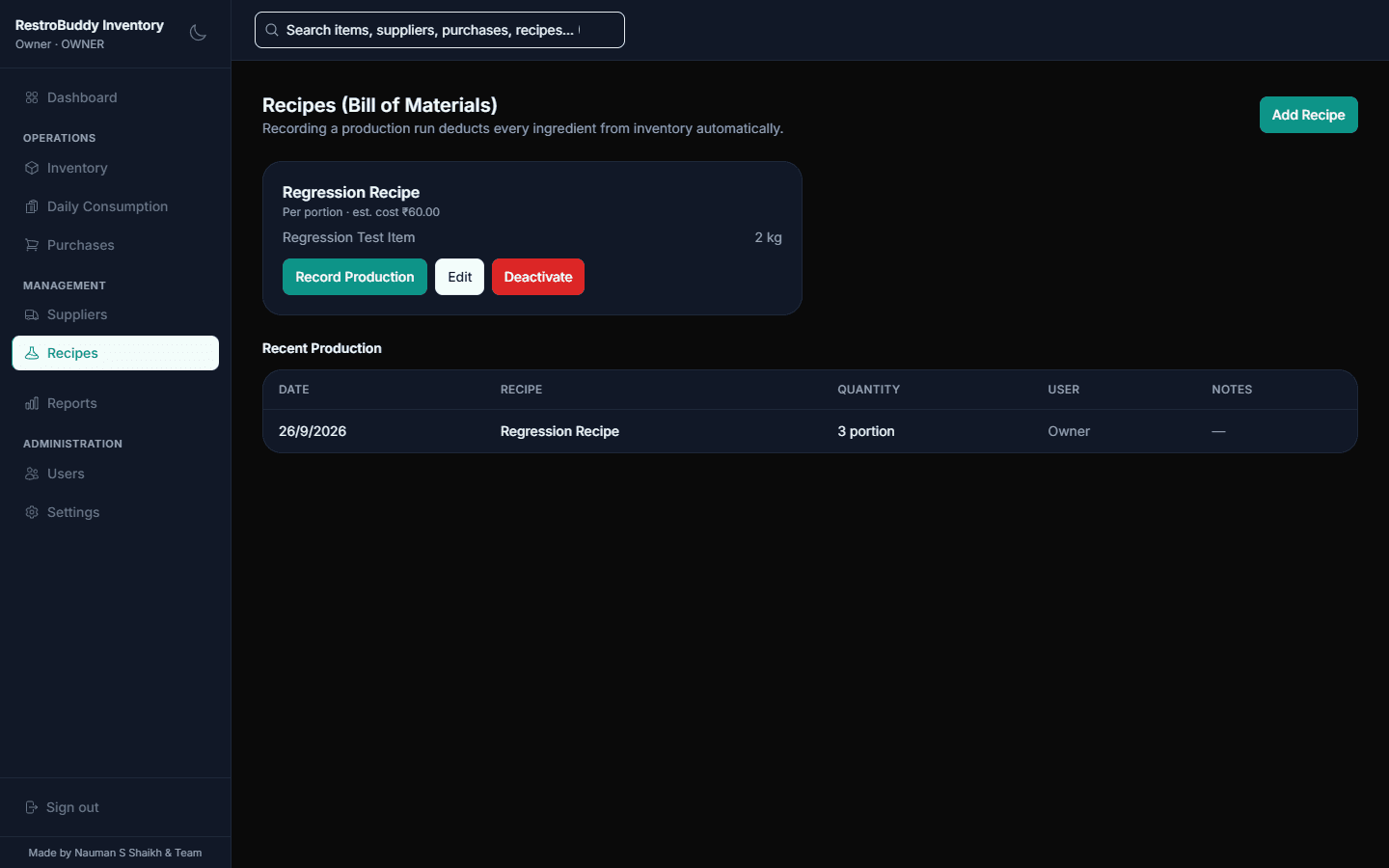
Task: Open Suppliers management page
Action: tap(116, 314)
